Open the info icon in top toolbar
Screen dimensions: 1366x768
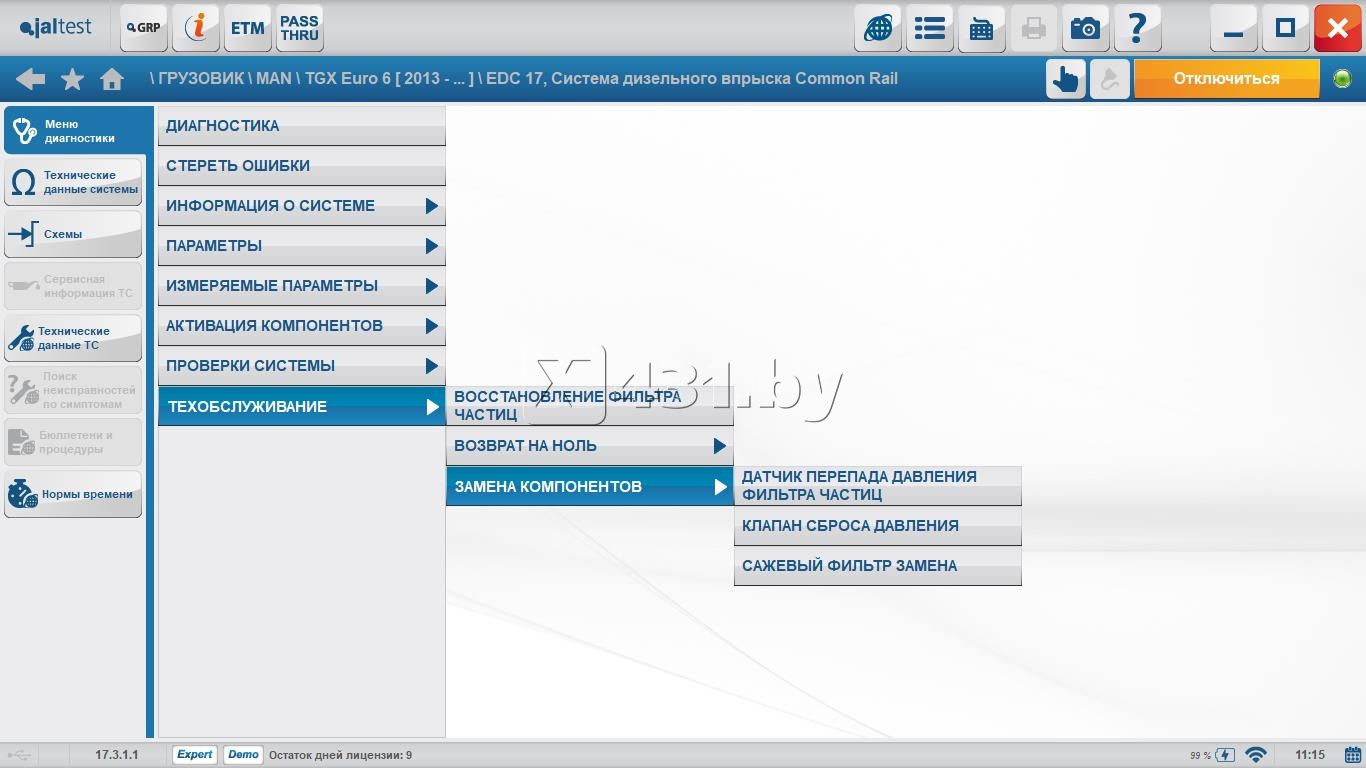point(196,28)
